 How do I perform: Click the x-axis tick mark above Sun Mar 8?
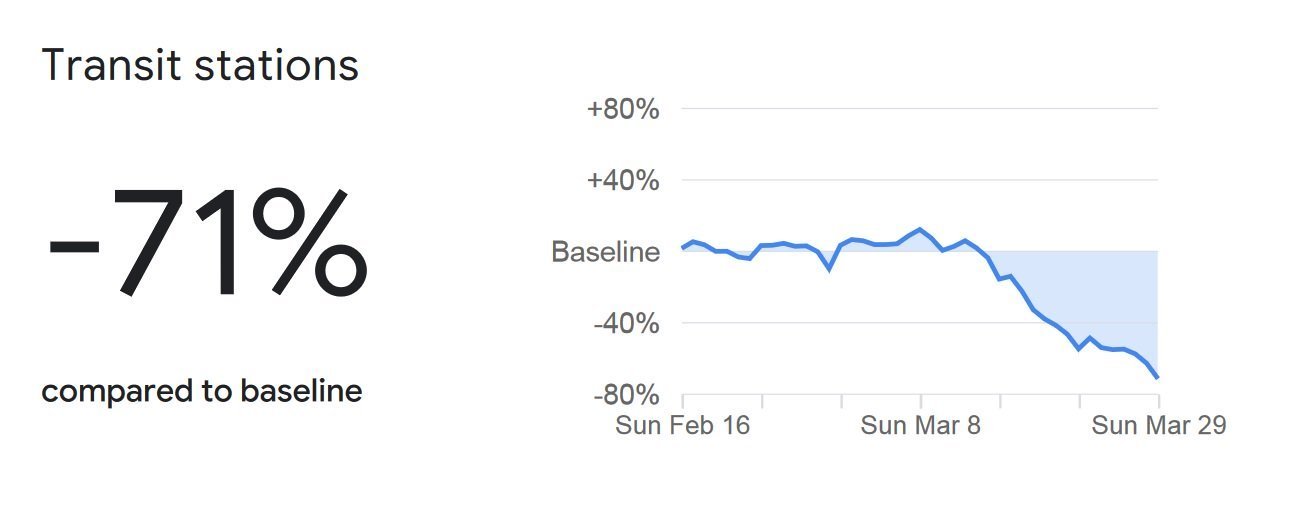[921, 401]
